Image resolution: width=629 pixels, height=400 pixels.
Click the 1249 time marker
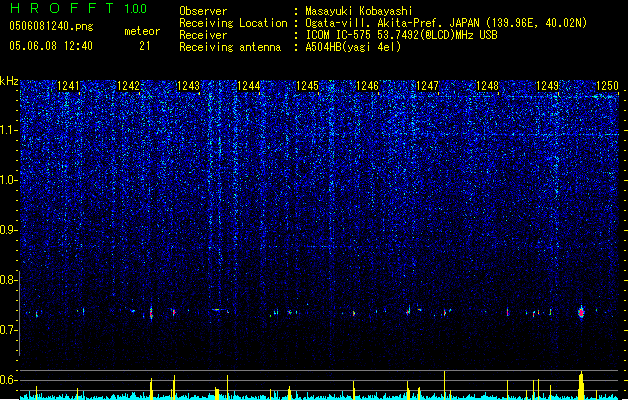click(548, 86)
